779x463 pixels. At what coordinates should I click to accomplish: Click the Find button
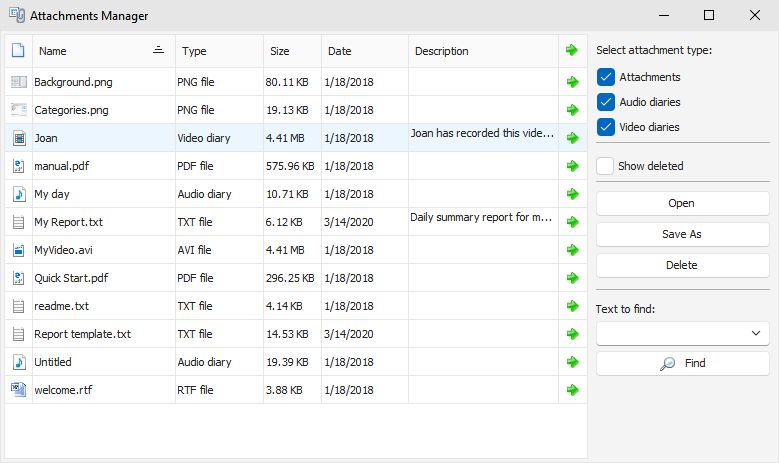683,363
